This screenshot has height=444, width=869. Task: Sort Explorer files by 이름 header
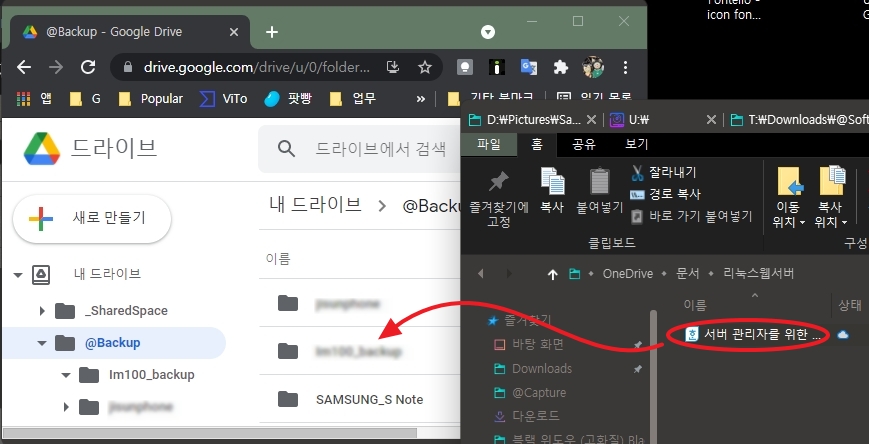pos(694,305)
